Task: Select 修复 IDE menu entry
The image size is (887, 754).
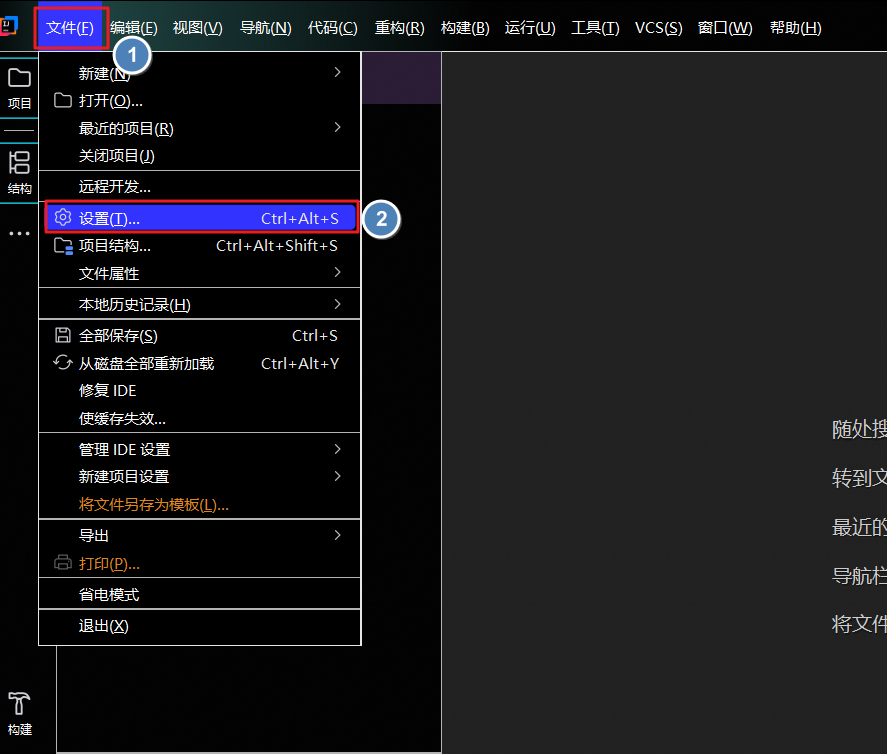Action: pyautogui.click(x=199, y=391)
